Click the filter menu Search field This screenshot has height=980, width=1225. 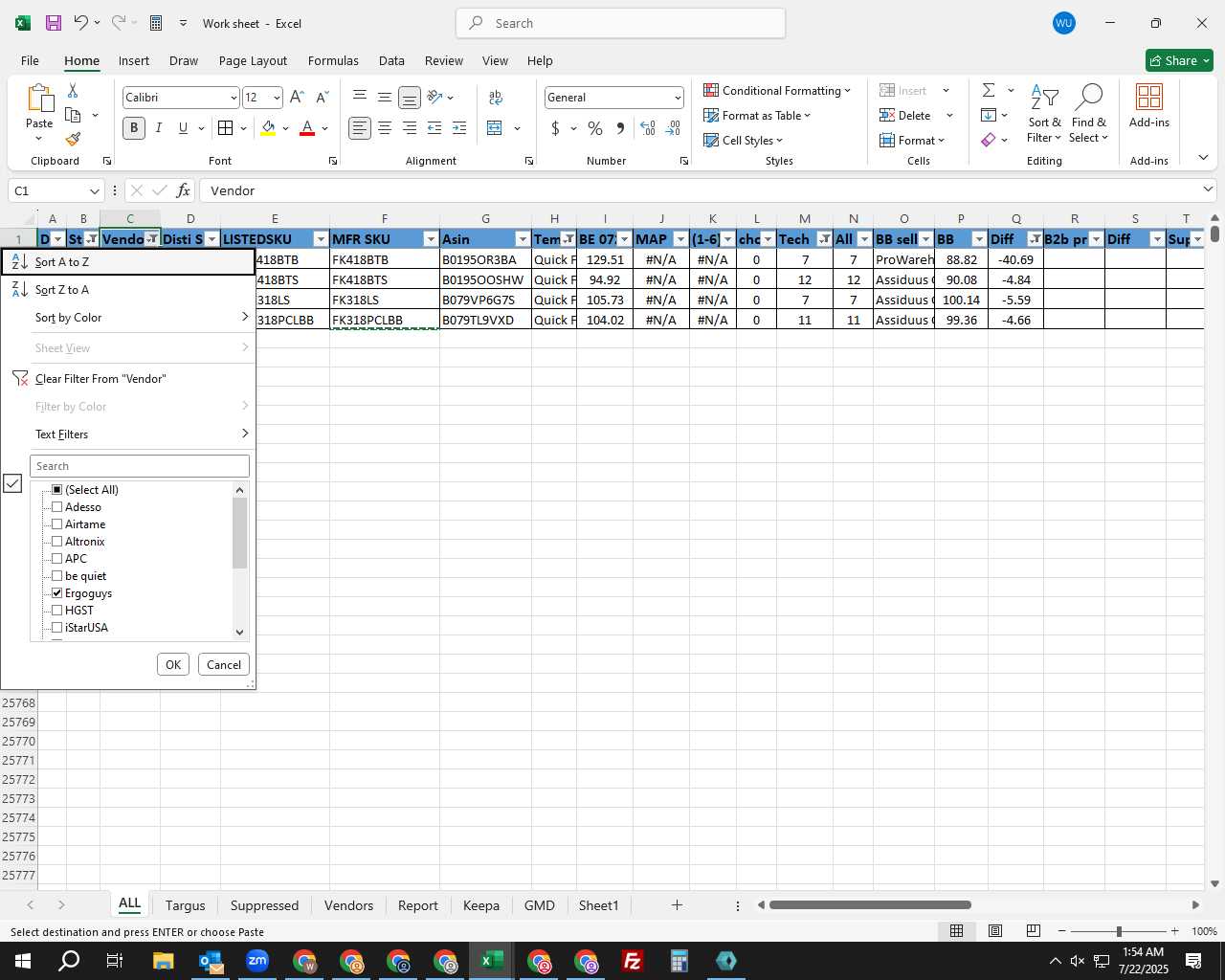(140, 466)
